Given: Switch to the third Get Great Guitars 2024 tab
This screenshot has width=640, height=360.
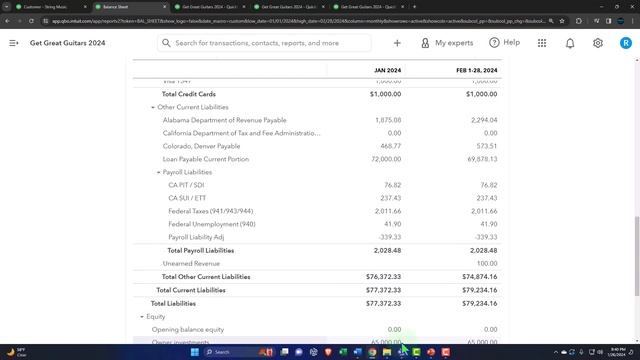Looking at the screenshot, I should click(x=209, y=7).
